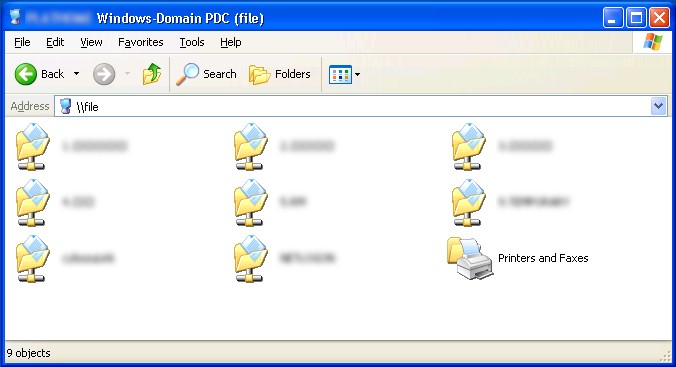
Task: Click the greyed Forward arrow button
Action: 104,74
